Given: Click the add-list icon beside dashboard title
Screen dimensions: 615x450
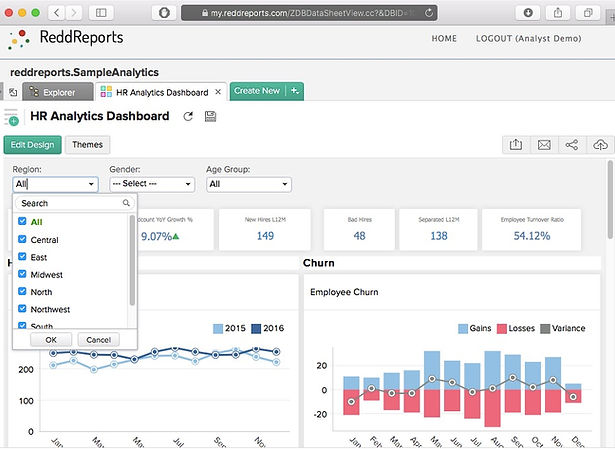Looking at the screenshot, I should coord(11,117).
